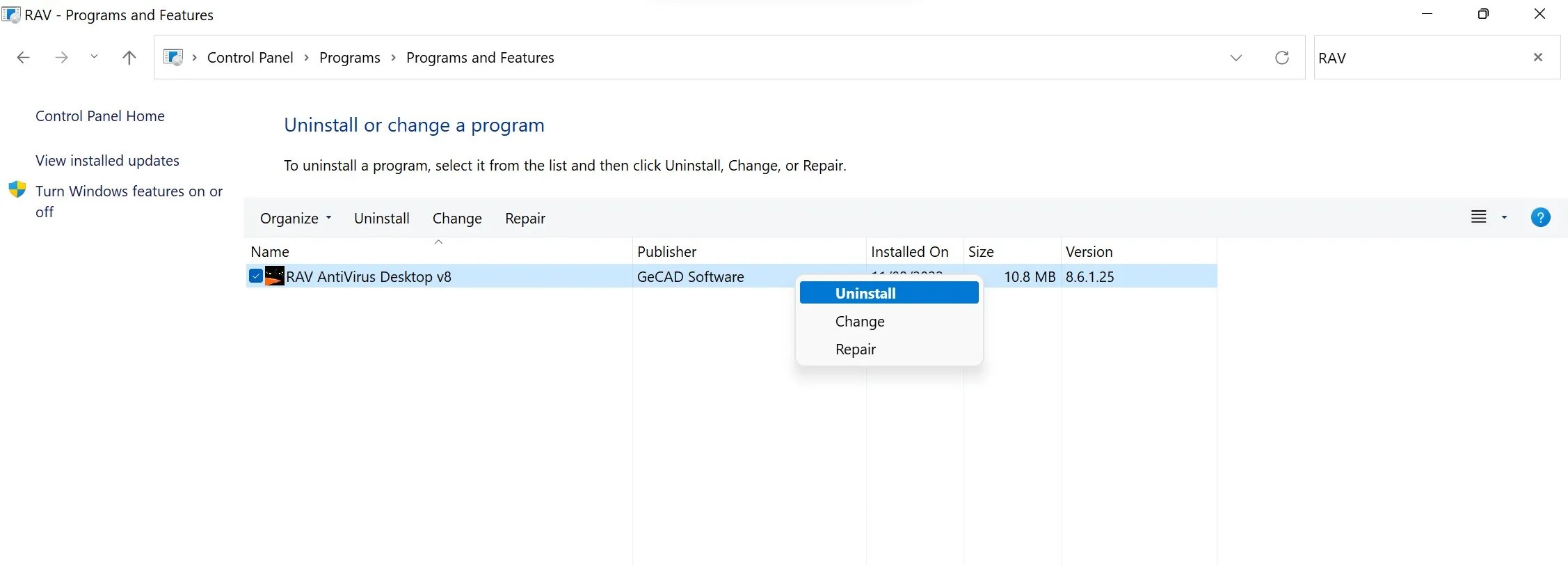Minimize the Programs and Features window

tap(1427, 14)
